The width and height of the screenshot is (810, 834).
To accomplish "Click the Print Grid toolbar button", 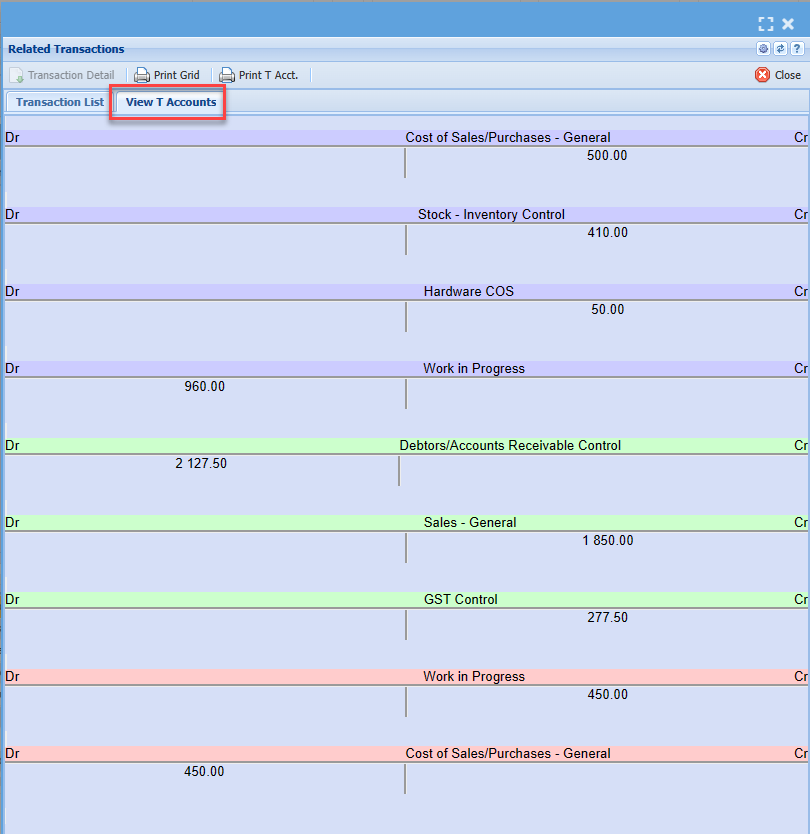I will pyautogui.click(x=168, y=75).
